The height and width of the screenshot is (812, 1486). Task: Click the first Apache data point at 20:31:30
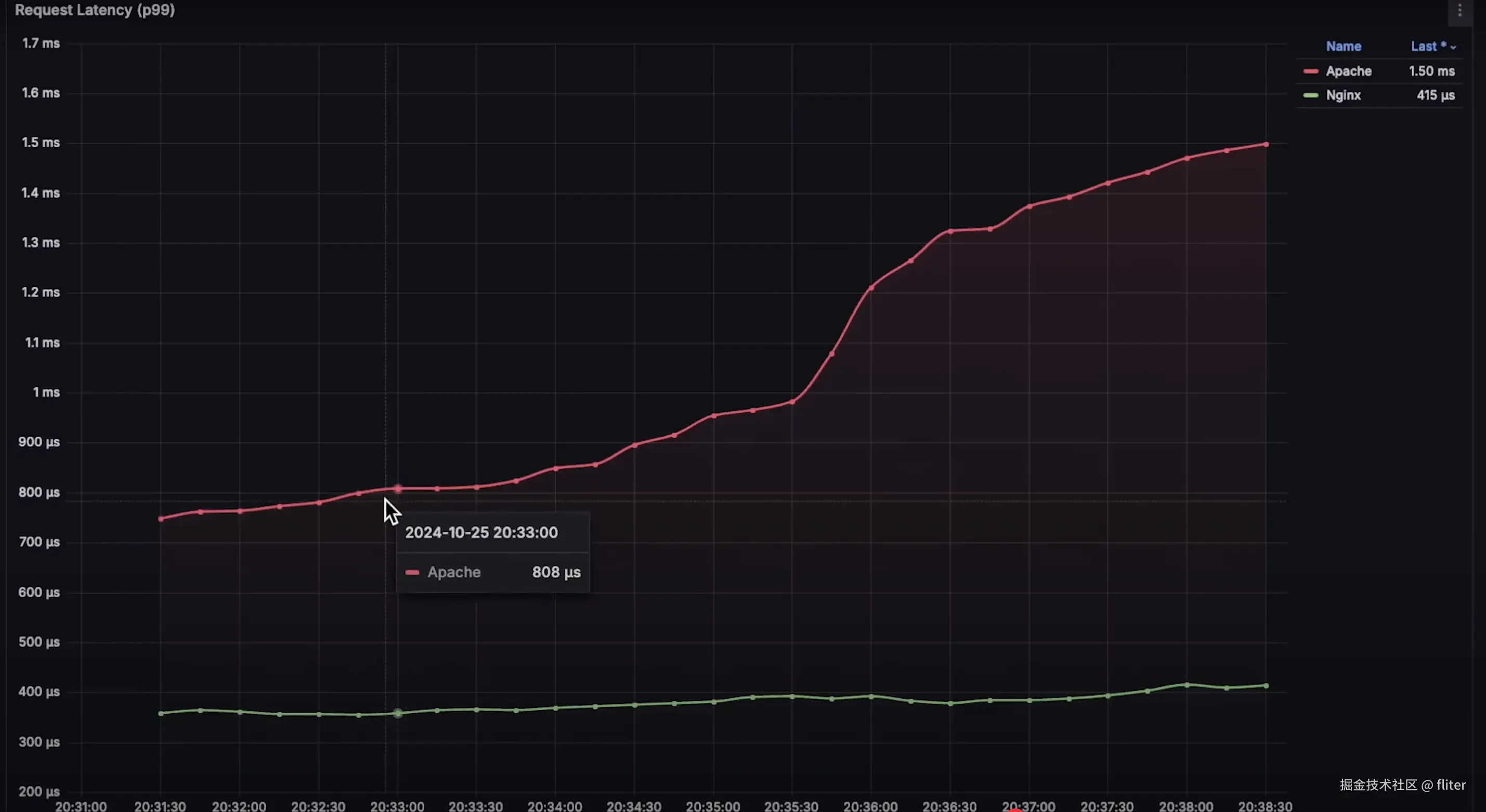pyautogui.click(x=161, y=518)
